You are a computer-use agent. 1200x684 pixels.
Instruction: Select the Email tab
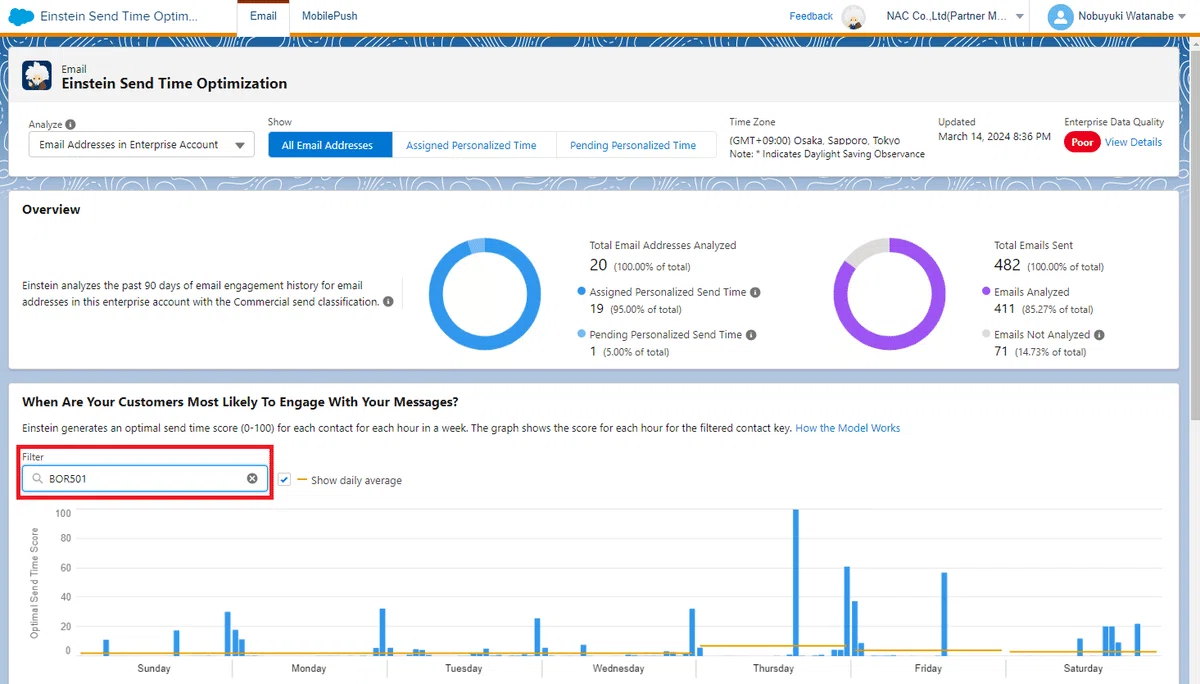263,16
